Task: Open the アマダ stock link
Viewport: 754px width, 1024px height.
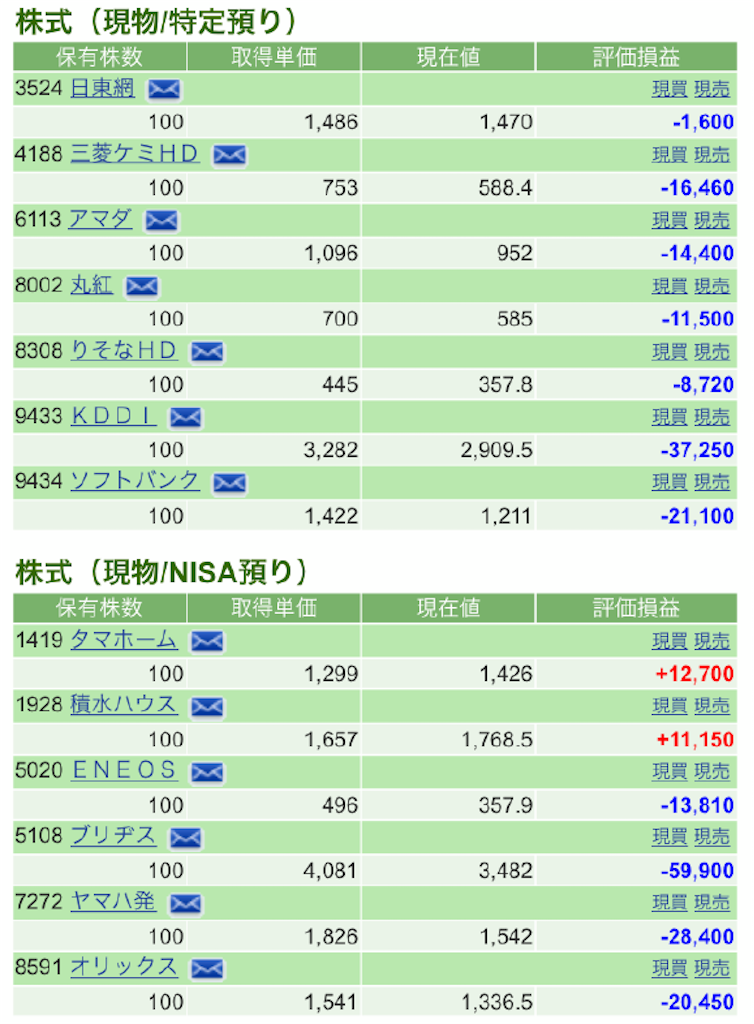Action: tap(101, 219)
